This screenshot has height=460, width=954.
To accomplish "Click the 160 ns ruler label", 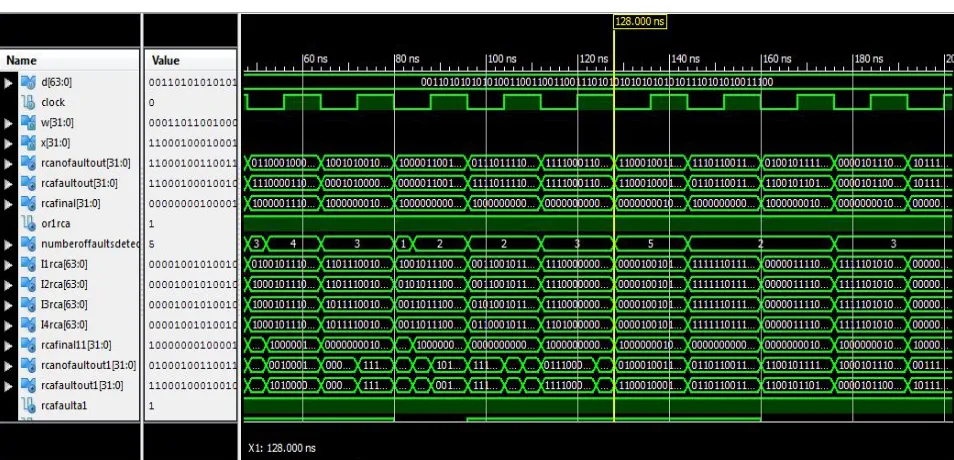I will (x=776, y=59).
